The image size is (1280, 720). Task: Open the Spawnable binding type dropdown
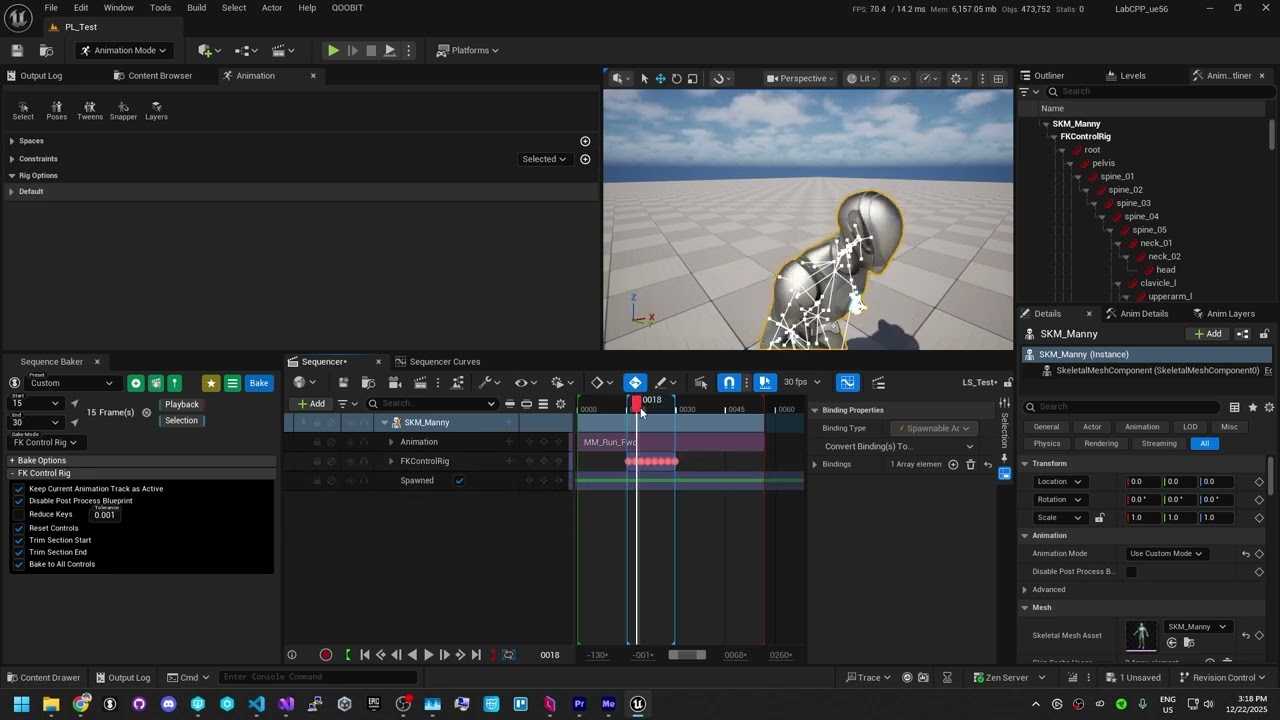pyautogui.click(x=933, y=428)
